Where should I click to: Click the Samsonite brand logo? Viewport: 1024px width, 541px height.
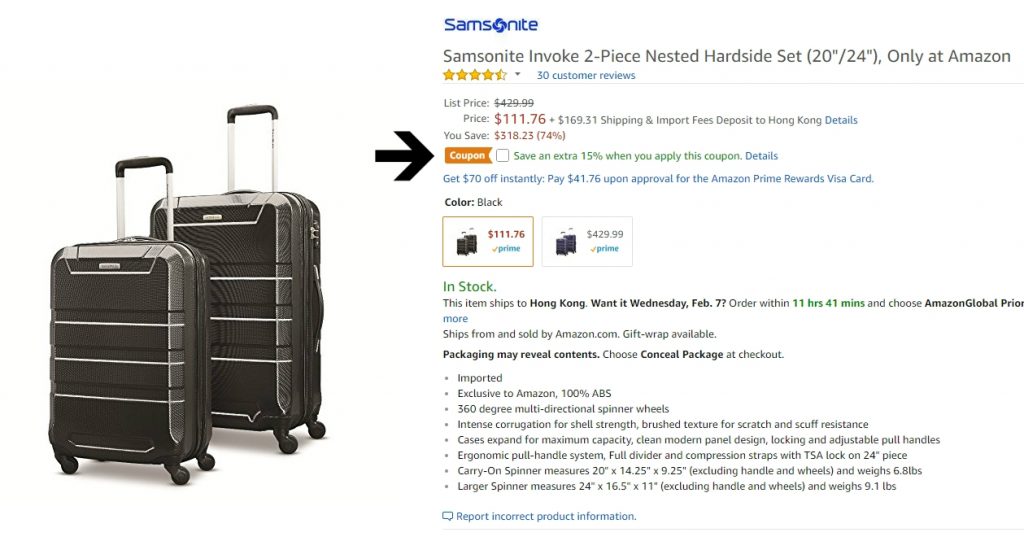click(x=491, y=26)
